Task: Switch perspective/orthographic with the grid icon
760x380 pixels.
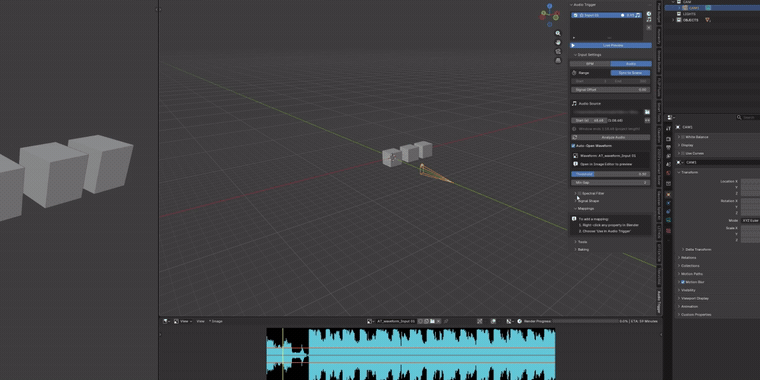Action: pos(558,61)
